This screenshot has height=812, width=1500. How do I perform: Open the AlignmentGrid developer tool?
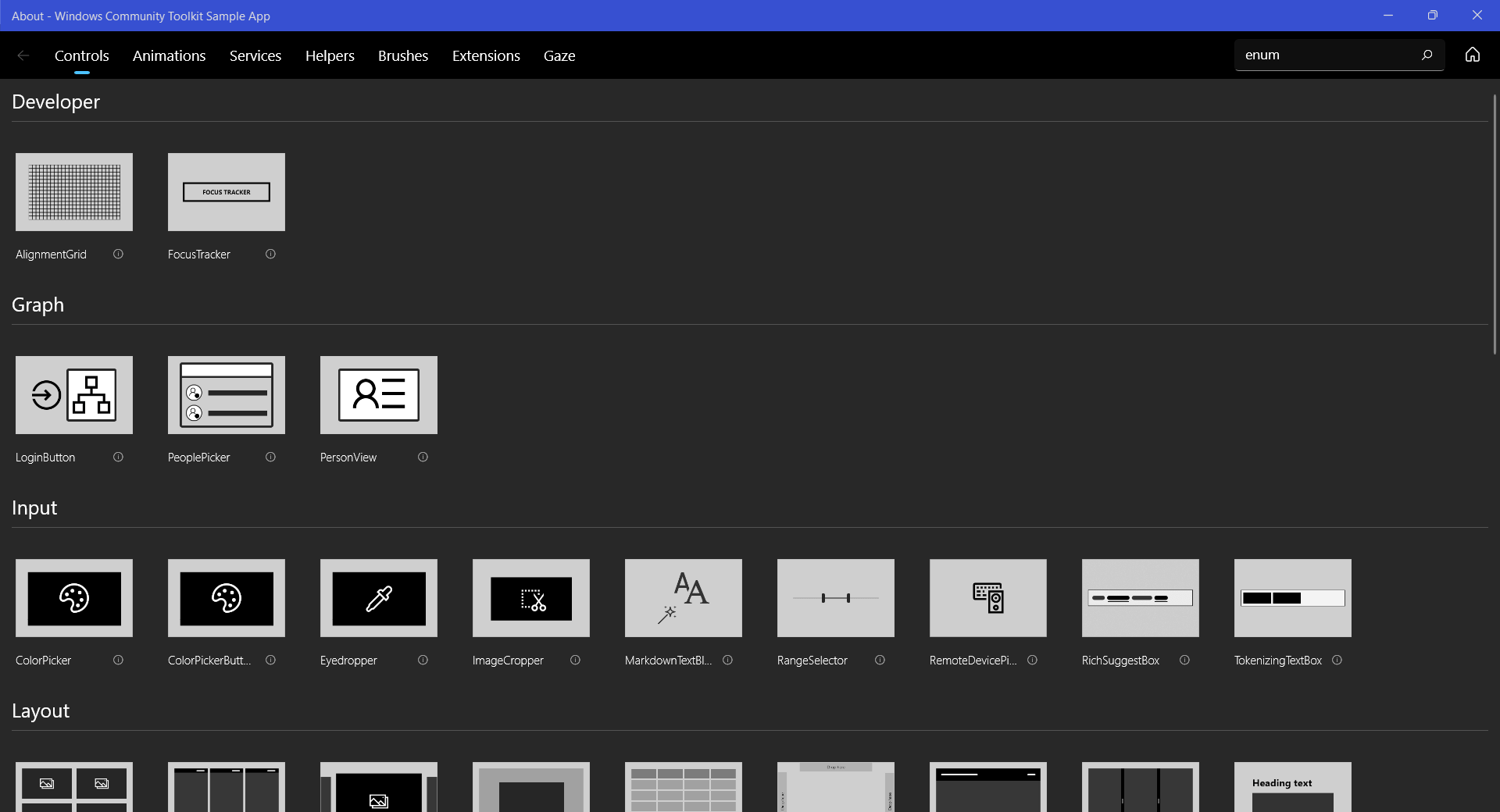(73, 192)
